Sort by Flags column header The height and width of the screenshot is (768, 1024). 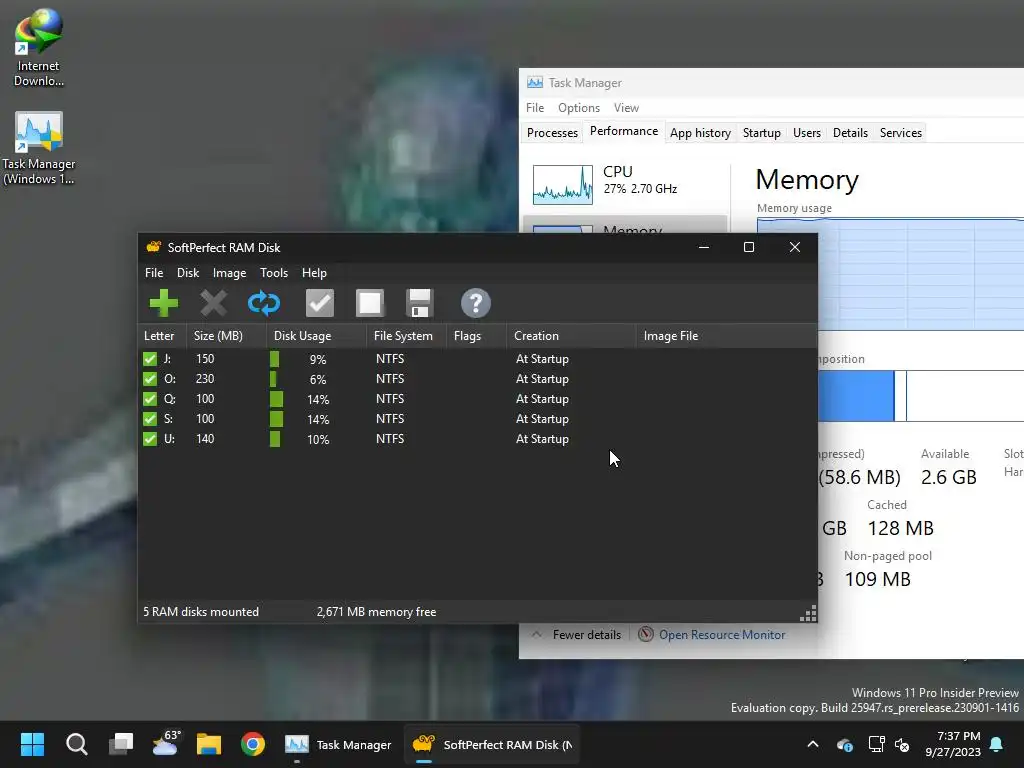click(476, 336)
